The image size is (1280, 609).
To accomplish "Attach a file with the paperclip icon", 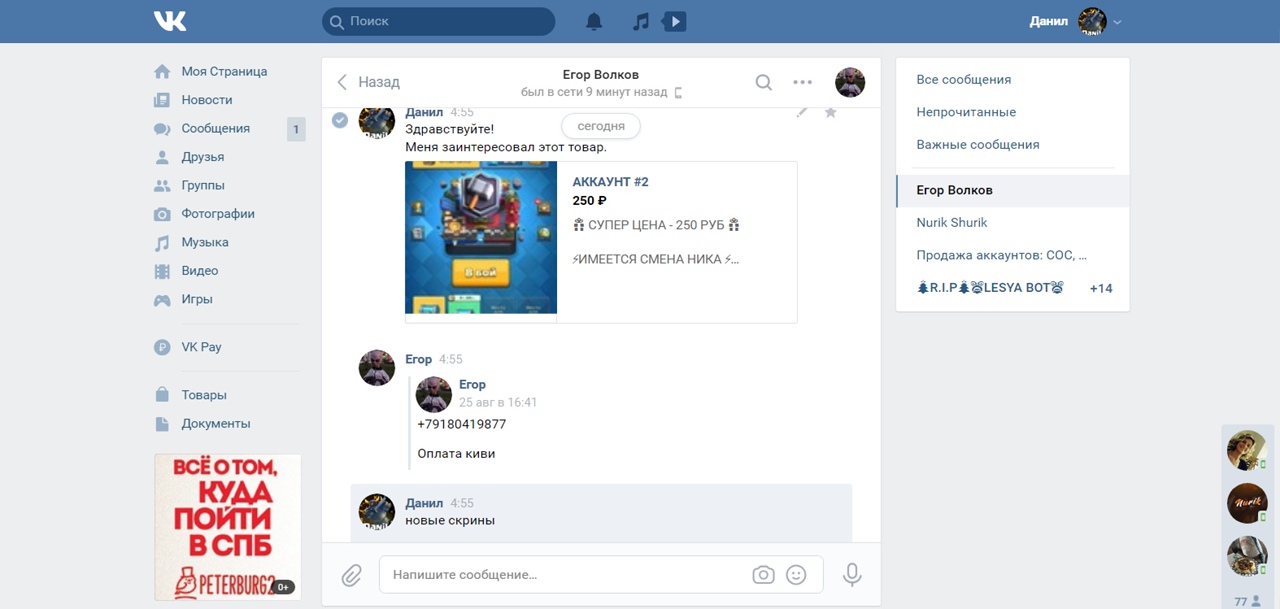I will [351, 575].
